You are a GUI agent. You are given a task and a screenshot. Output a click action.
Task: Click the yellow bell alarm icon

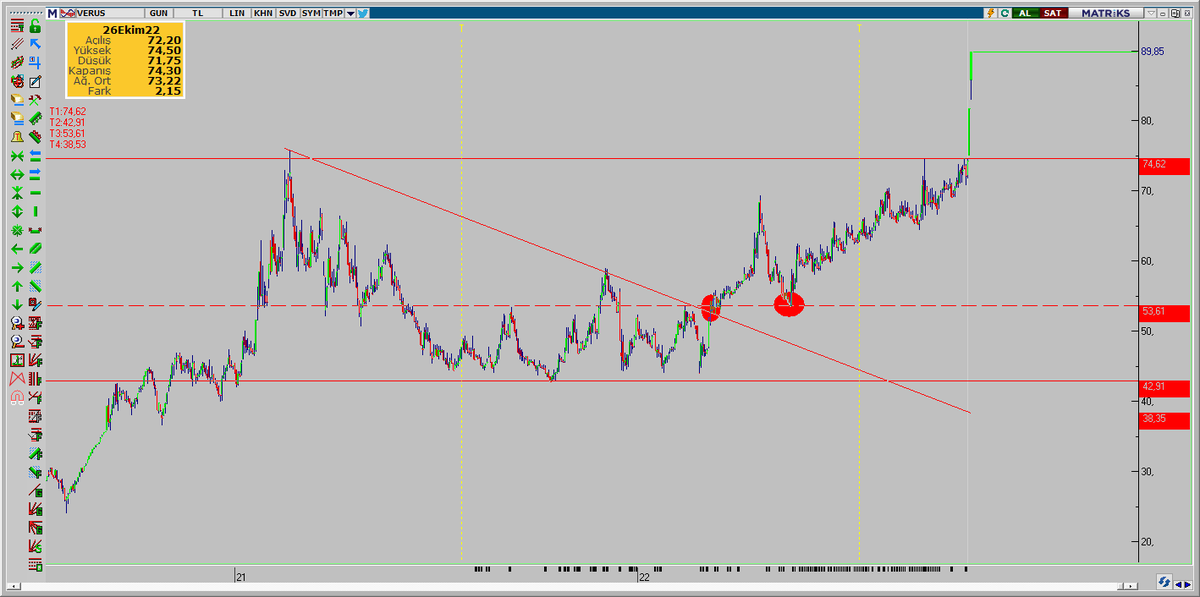coord(17,137)
